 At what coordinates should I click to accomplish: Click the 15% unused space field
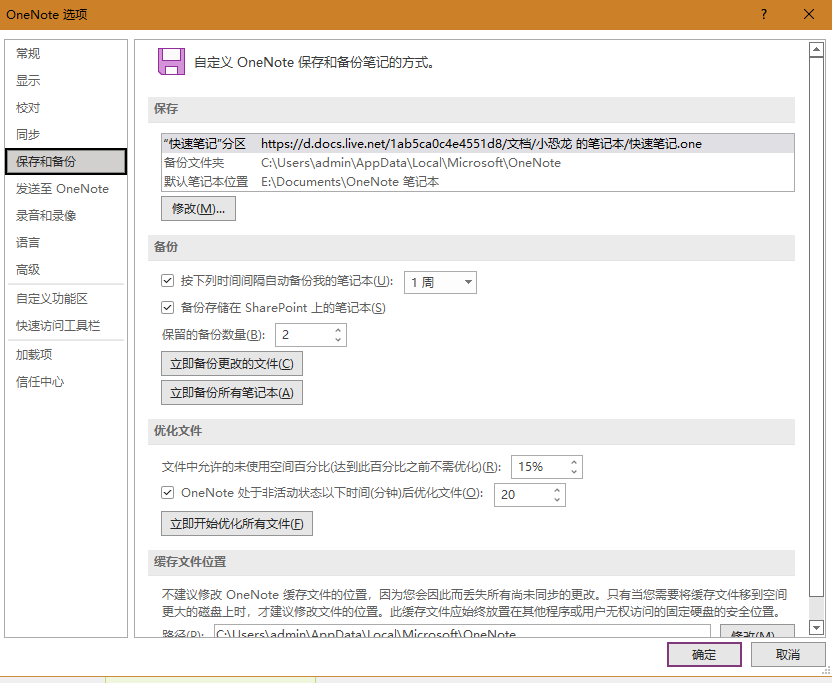(540, 467)
